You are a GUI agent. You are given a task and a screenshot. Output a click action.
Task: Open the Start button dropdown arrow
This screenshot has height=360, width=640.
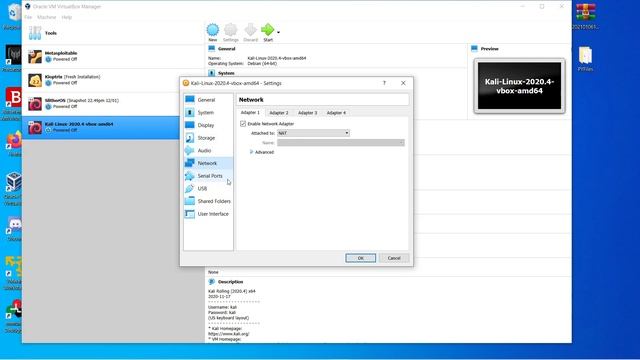click(x=278, y=32)
